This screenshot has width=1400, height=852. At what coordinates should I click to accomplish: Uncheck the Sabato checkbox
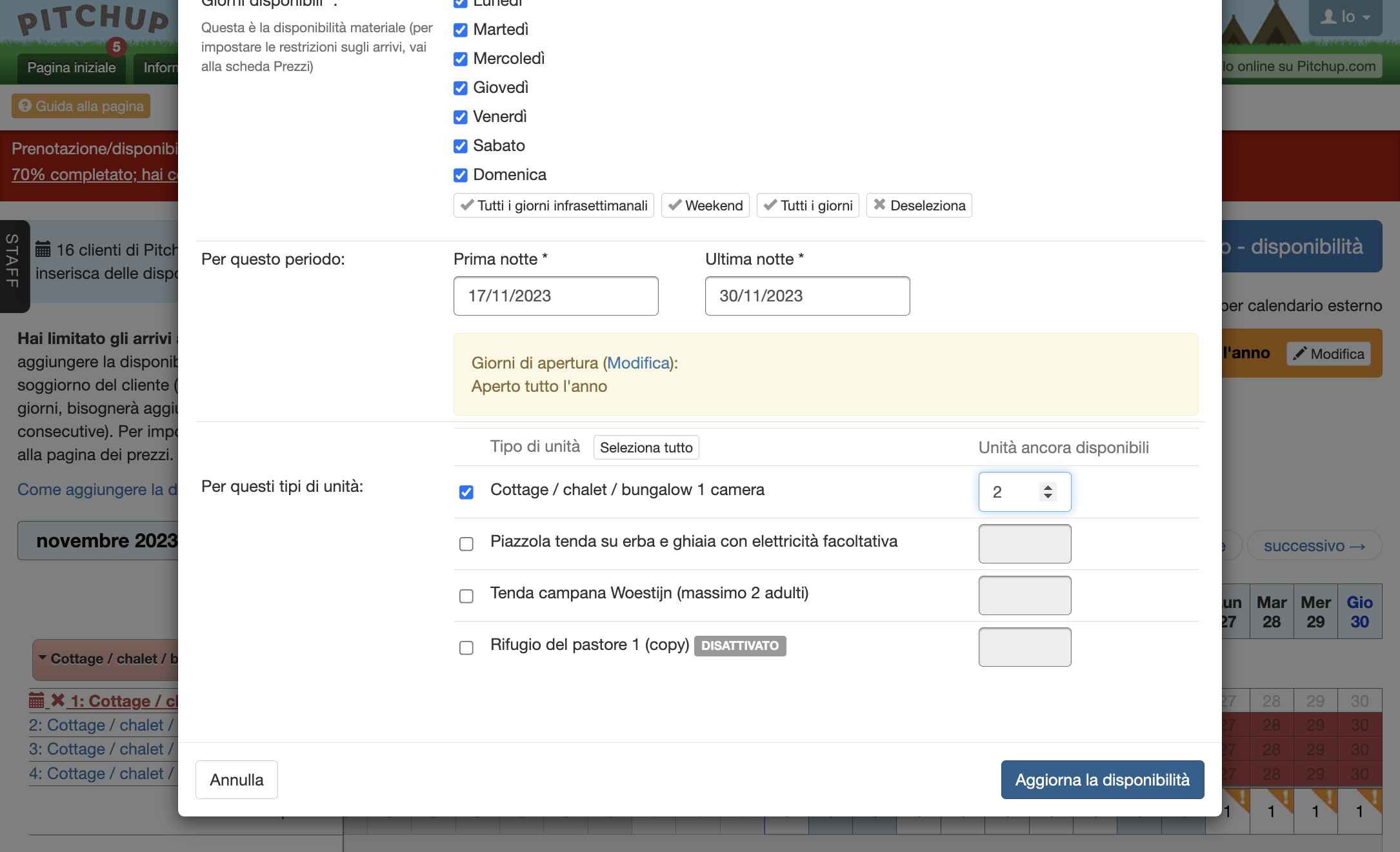click(460, 146)
